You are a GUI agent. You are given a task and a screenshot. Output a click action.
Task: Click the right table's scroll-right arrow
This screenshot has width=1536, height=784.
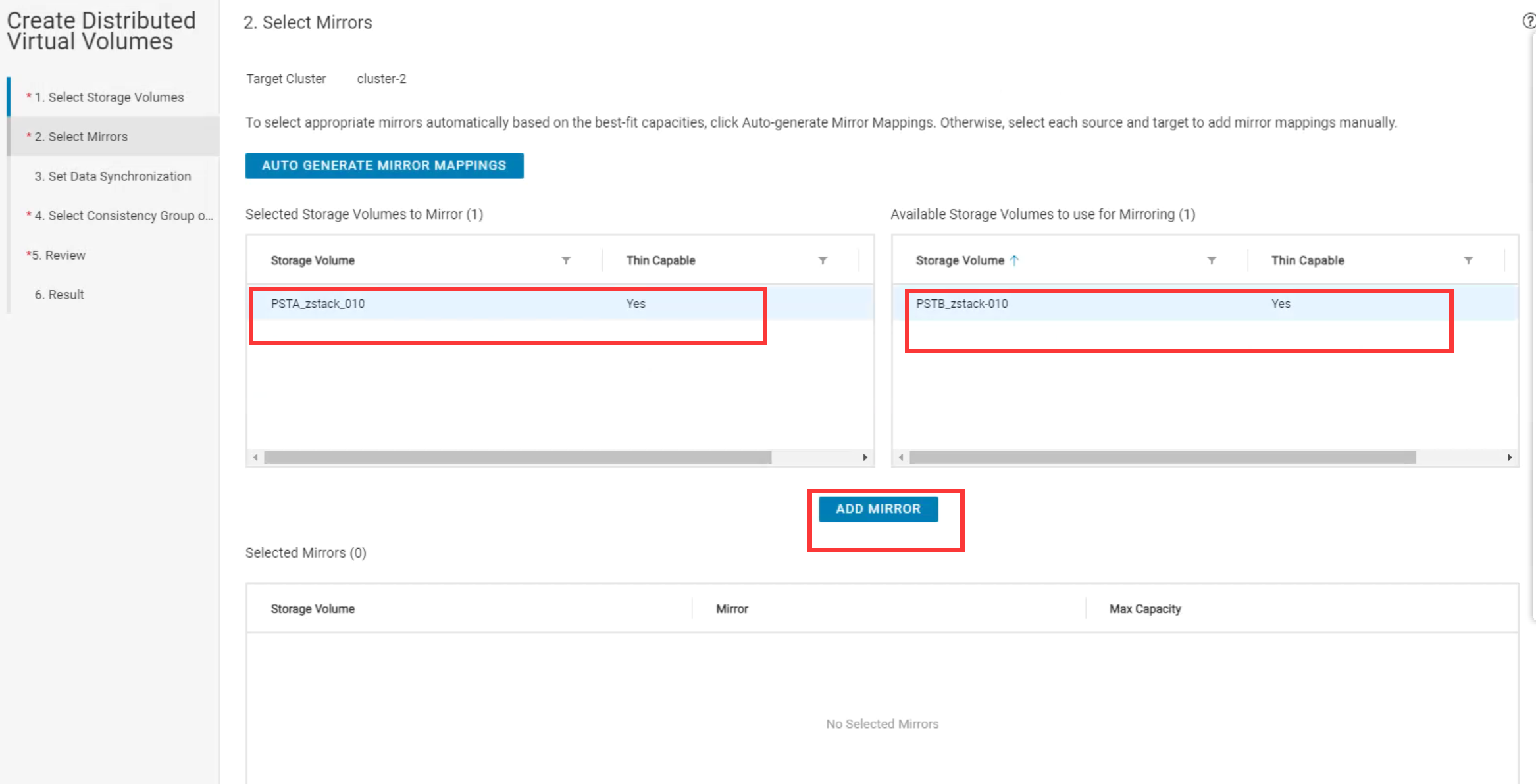pyautogui.click(x=1510, y=457)
